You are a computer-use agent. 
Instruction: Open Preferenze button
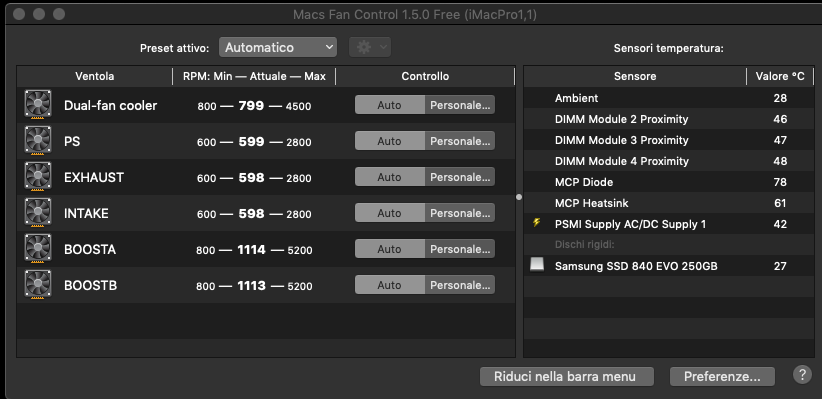(722, 376)
